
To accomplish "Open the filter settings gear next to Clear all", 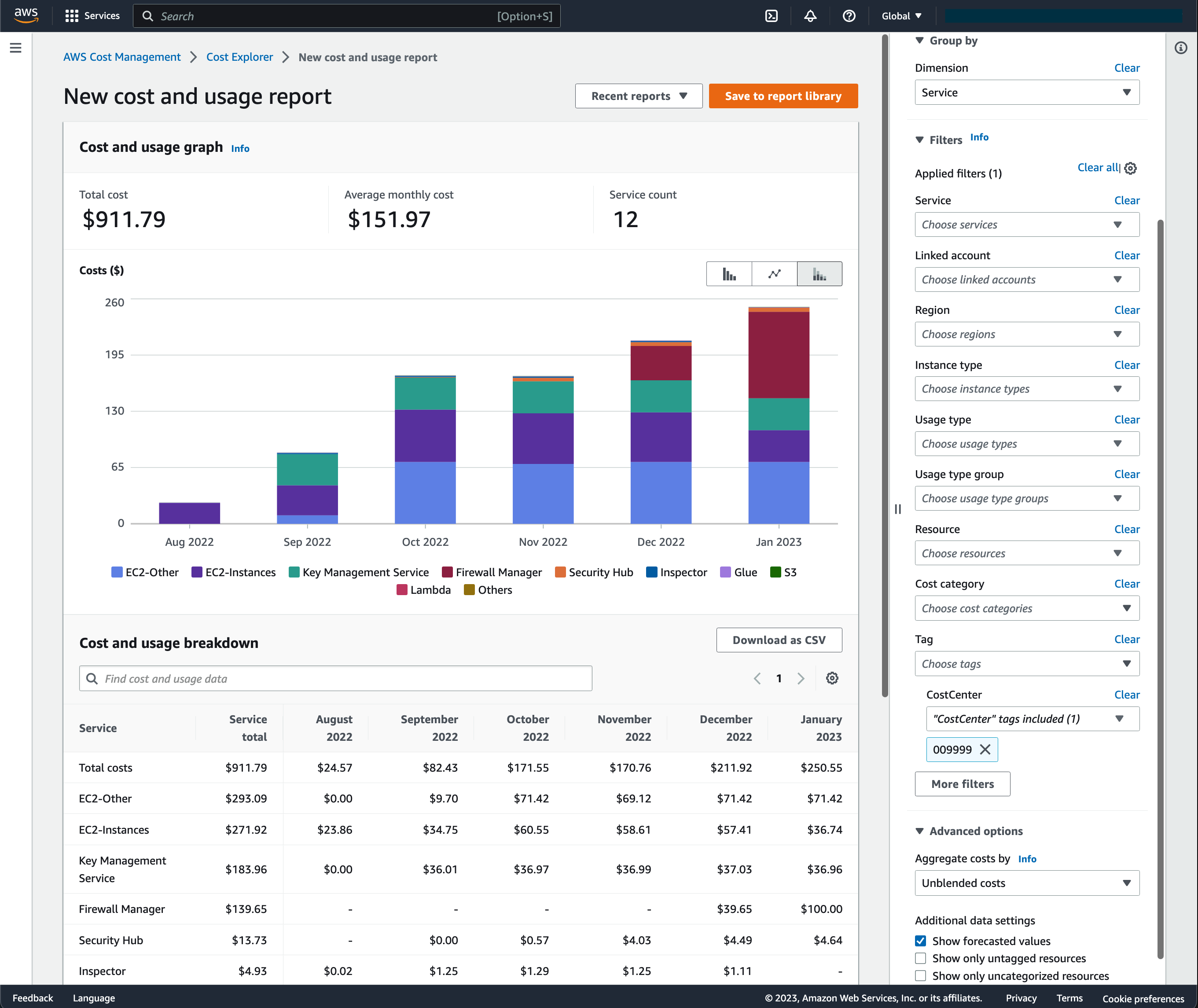I will pos(1131,168).
